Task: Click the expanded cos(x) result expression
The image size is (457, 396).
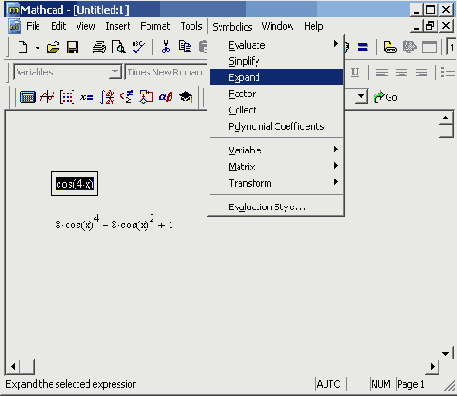Action: (114, 223)
